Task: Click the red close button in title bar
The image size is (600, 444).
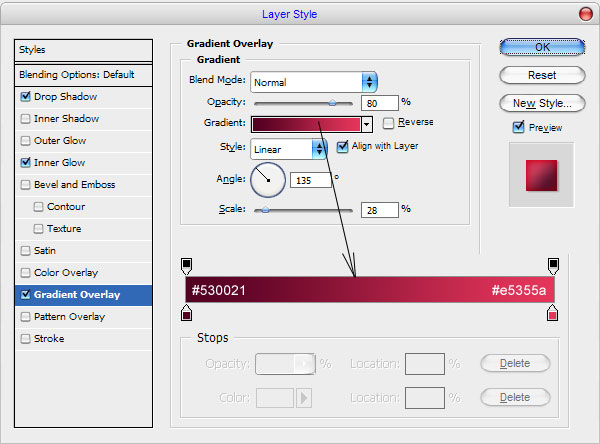Action: click(x=584, y=14)
